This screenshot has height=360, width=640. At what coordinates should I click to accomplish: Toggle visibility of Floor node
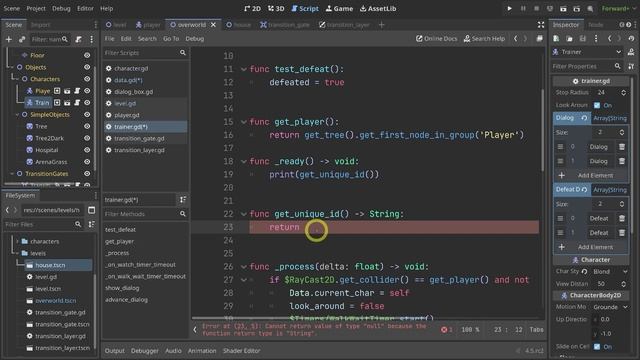tap(87, 55)
